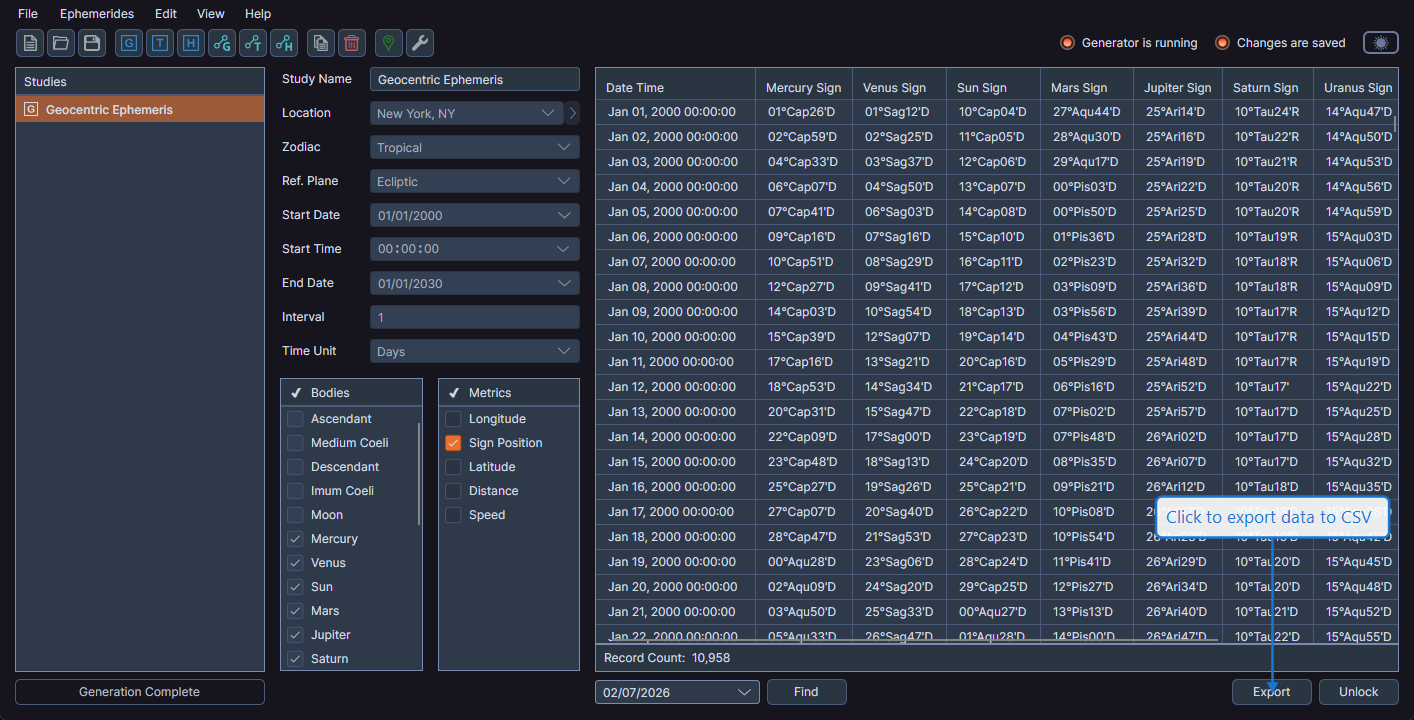Open the Zodiac dropdown
1414x720 pixels.
pos(474,146)
